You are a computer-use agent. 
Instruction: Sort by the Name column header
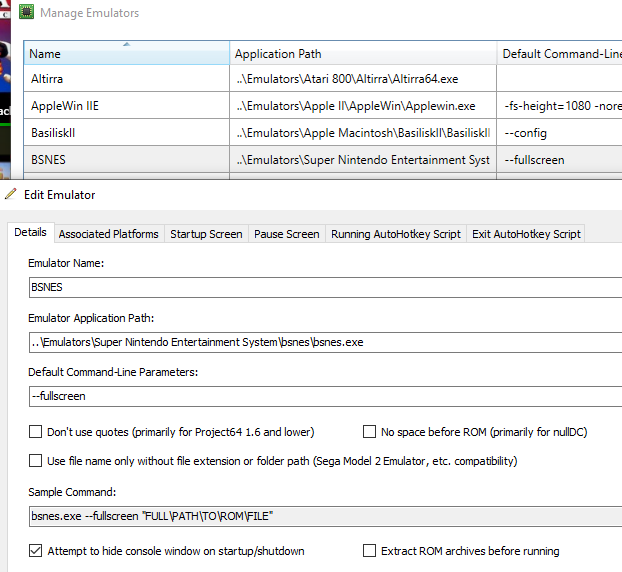(x=127, y=53)
